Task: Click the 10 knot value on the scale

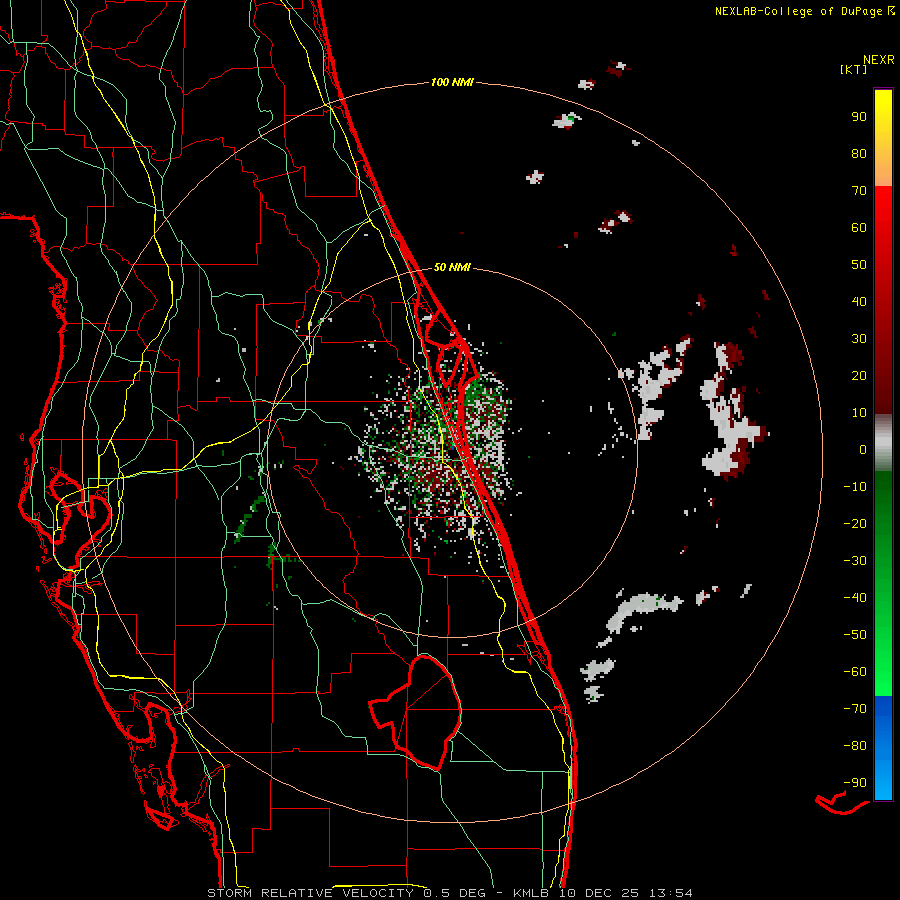Action: point(859,413)
